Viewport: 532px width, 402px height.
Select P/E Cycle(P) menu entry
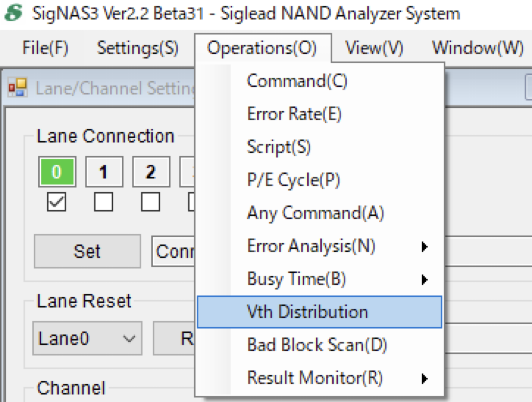(320, 179)
